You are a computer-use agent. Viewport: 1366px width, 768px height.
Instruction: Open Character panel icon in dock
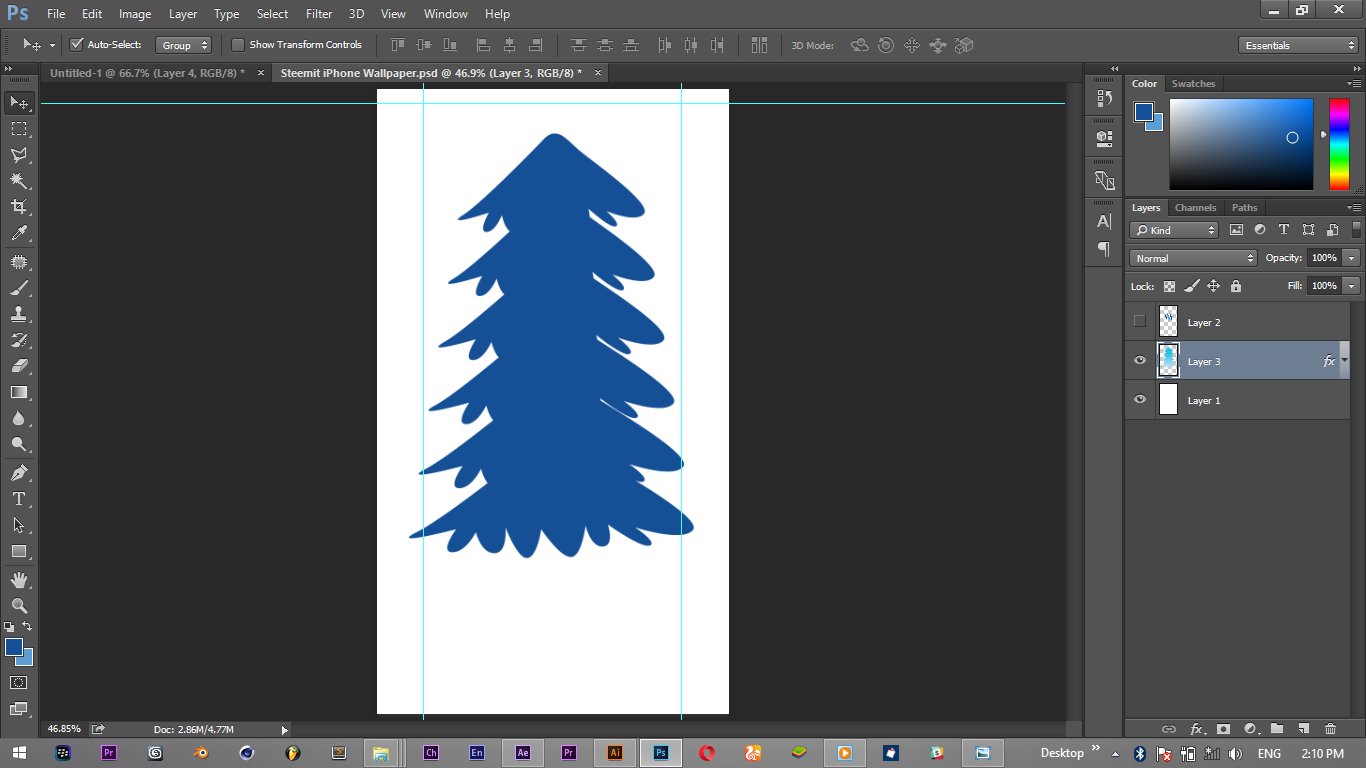[x=1104, y=222]
